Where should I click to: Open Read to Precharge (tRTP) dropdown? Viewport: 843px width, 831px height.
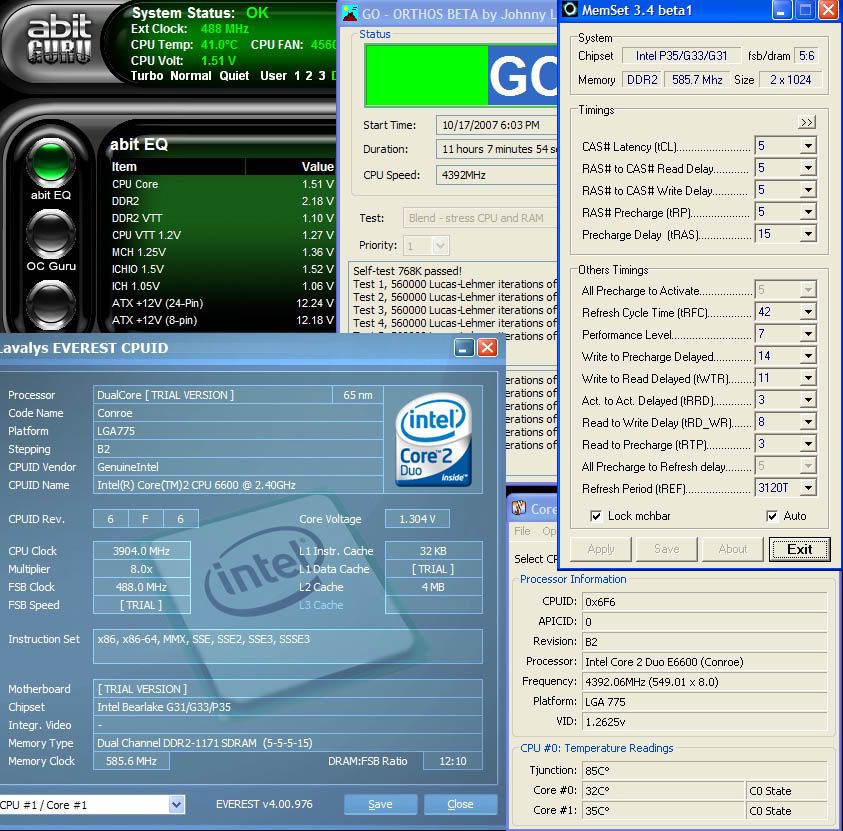(x=808, y=444)
